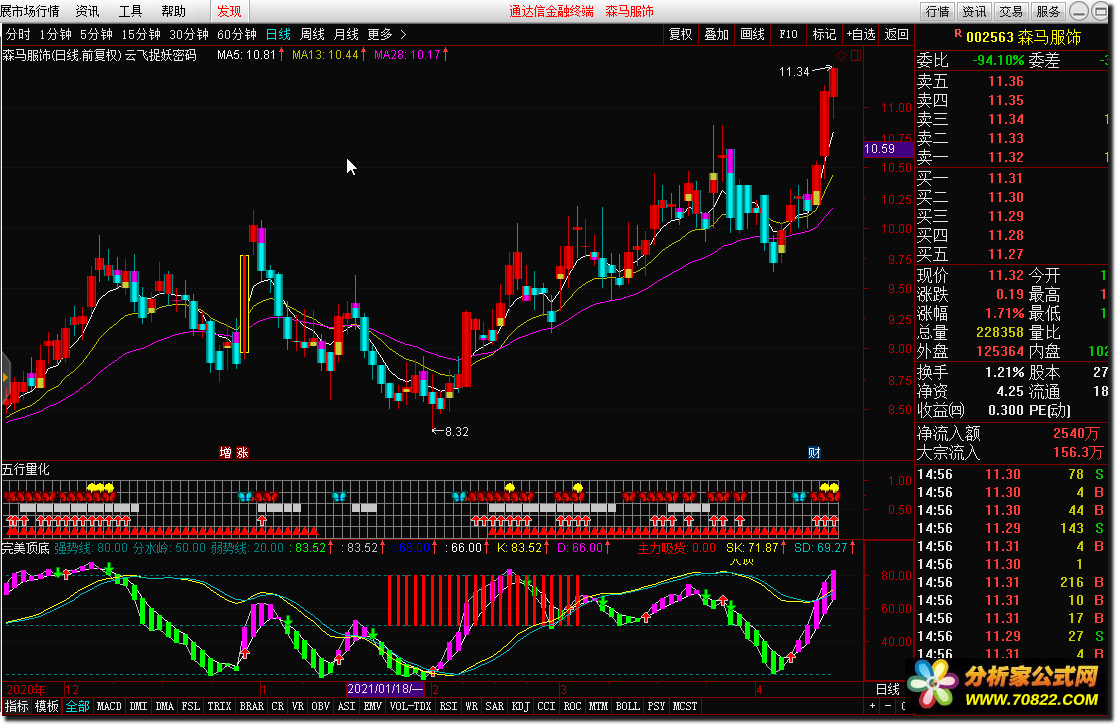Open the 发现 tab

(230, 11)
